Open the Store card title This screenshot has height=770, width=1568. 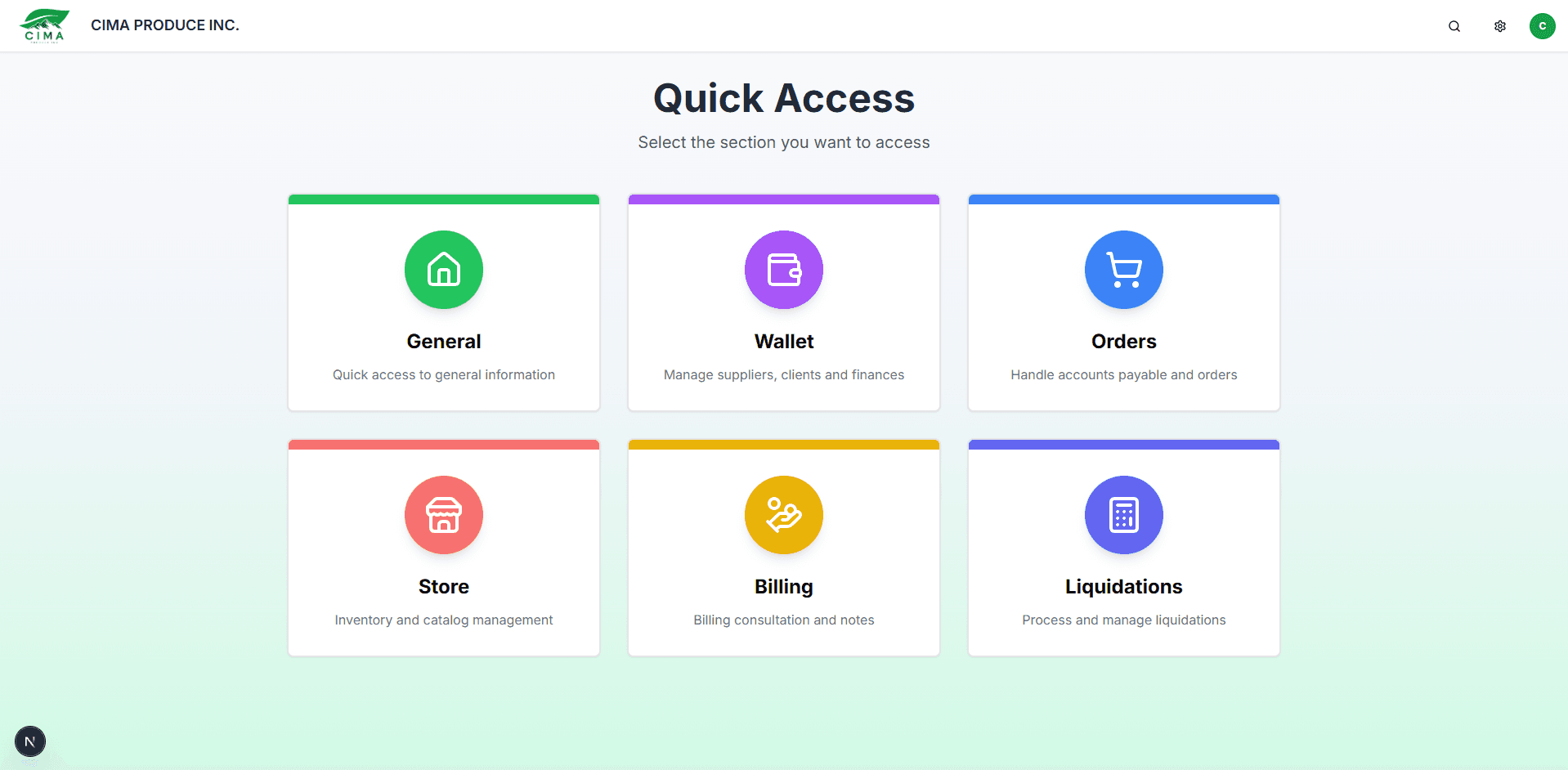tap(444, 587)
